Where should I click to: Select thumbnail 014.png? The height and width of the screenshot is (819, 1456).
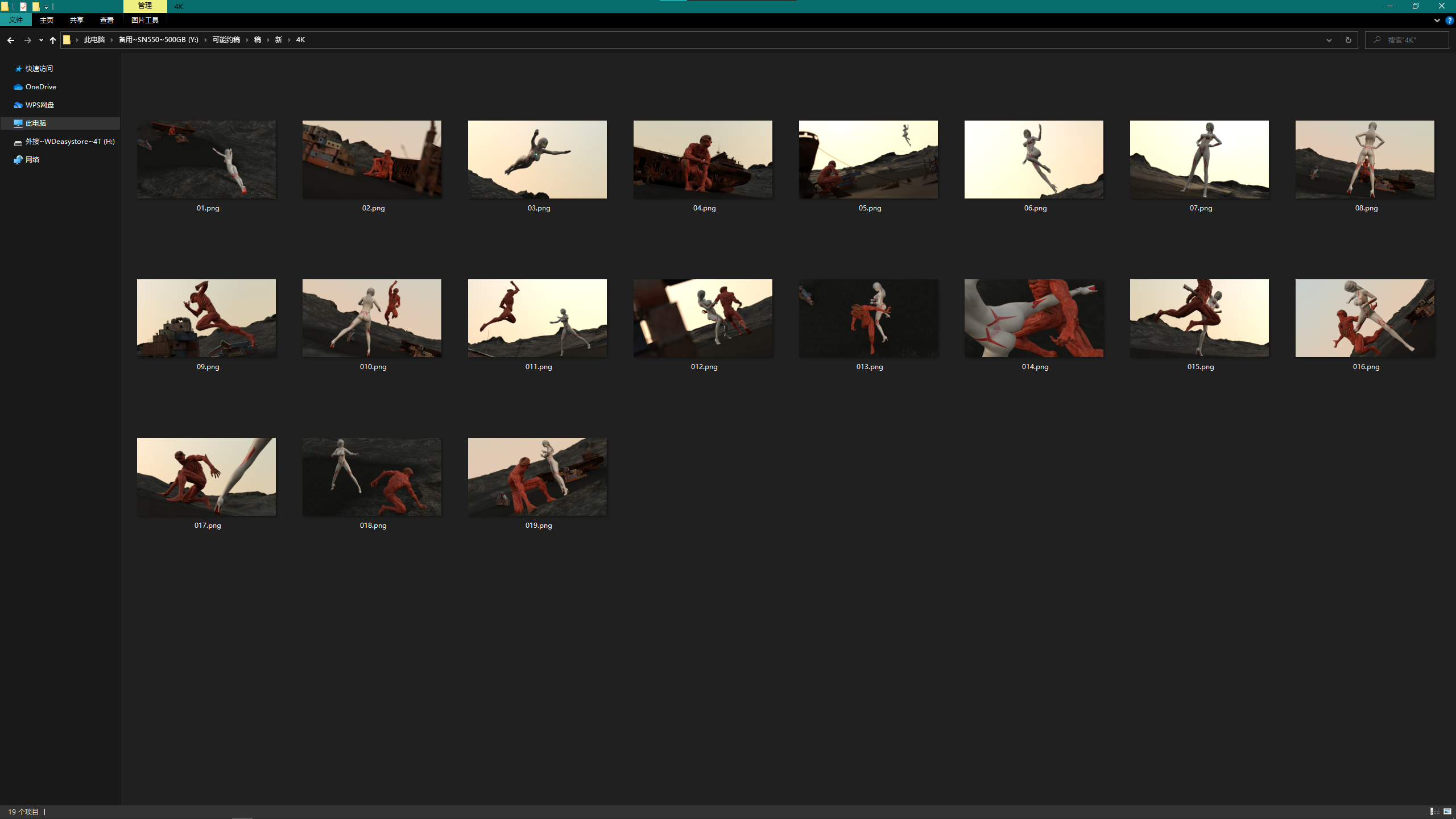pyautogui.click(x=1034, y=325)
